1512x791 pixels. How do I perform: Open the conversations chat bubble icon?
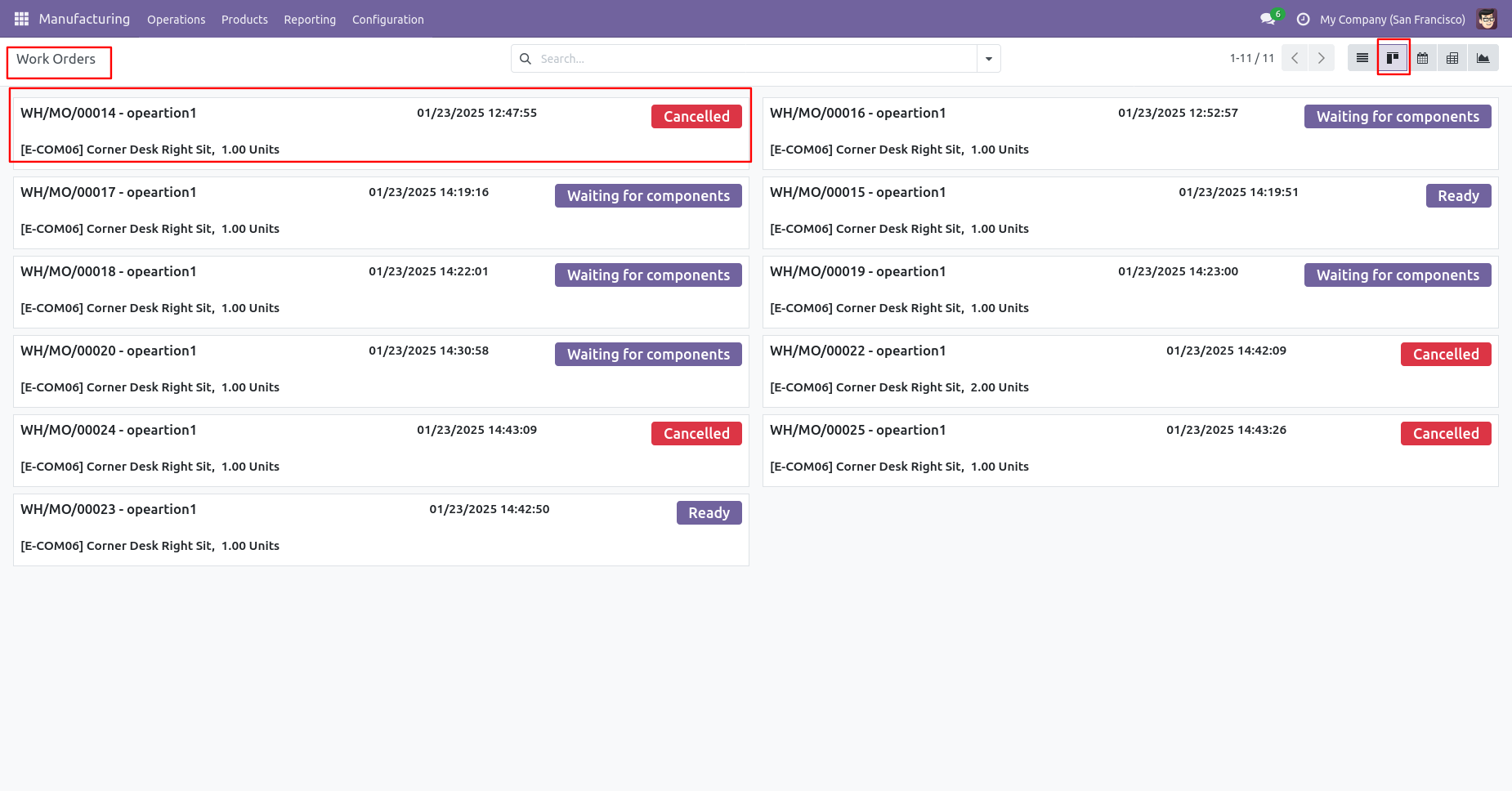(1268, 19)
